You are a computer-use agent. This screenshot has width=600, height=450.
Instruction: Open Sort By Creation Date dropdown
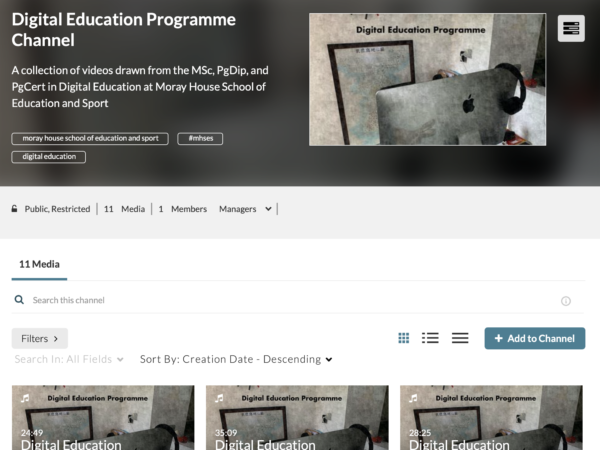pos(236,359)
